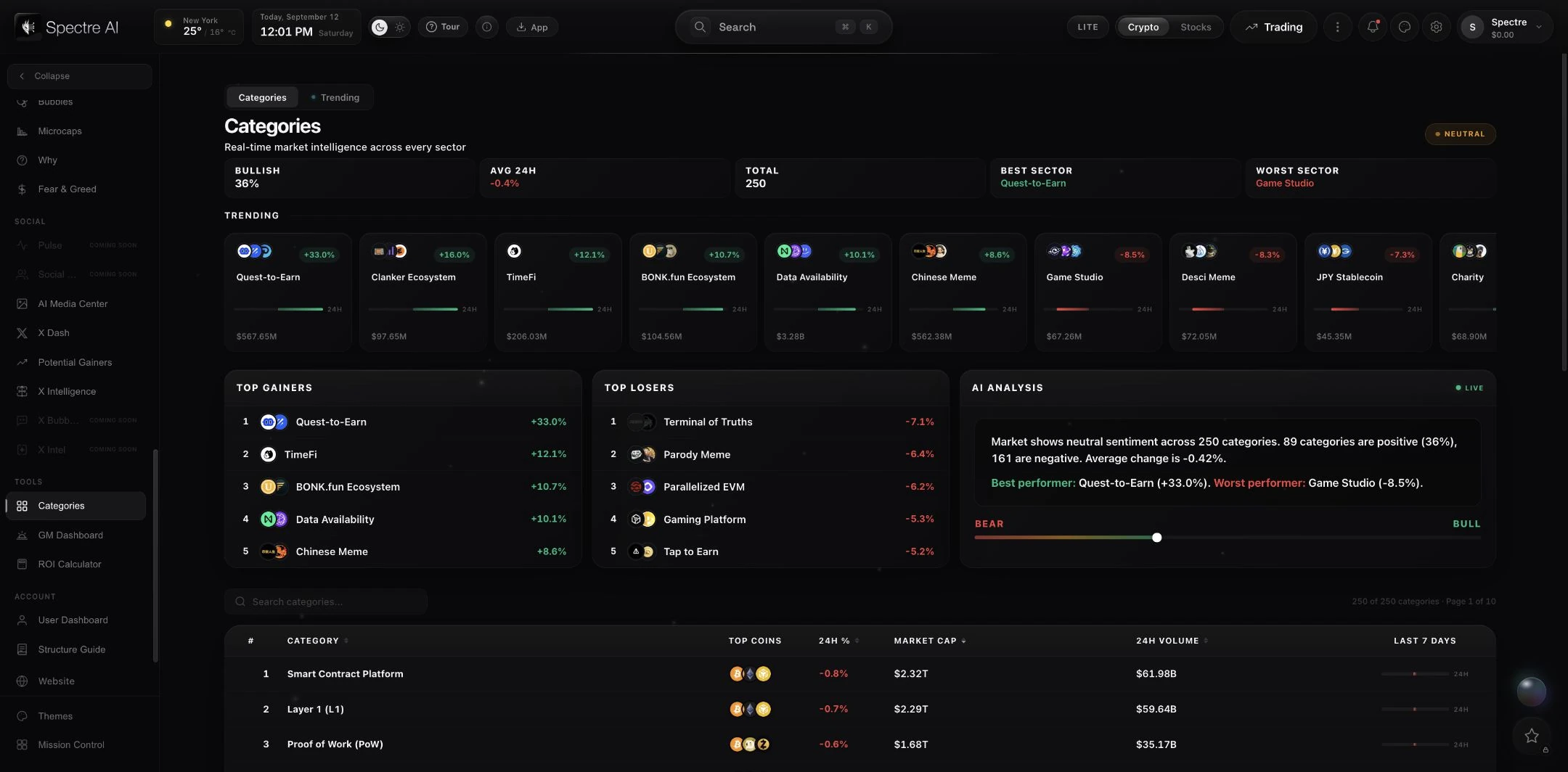This screenshot has width=1568, height=772.
Task: Click the Bear/Bull sentiment slider knob
Action: point(1156,538)
